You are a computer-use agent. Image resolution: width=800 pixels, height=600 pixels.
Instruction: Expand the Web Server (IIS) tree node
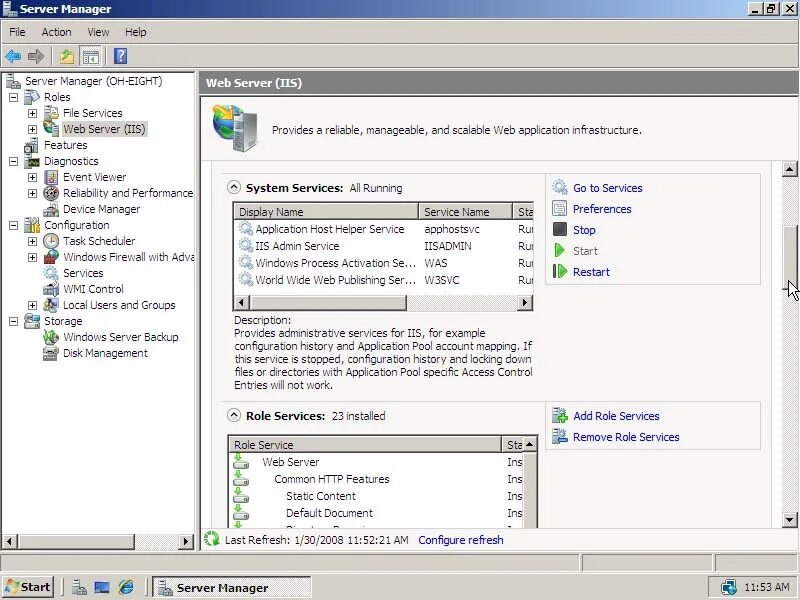tap(33, 129)
